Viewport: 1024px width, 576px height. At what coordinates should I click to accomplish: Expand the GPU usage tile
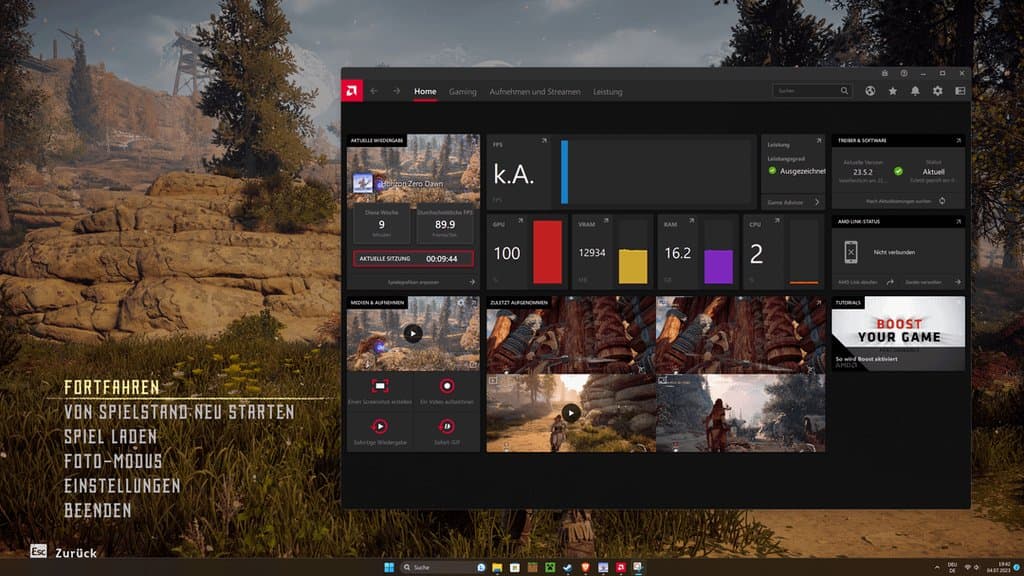[x=520, y=221]
